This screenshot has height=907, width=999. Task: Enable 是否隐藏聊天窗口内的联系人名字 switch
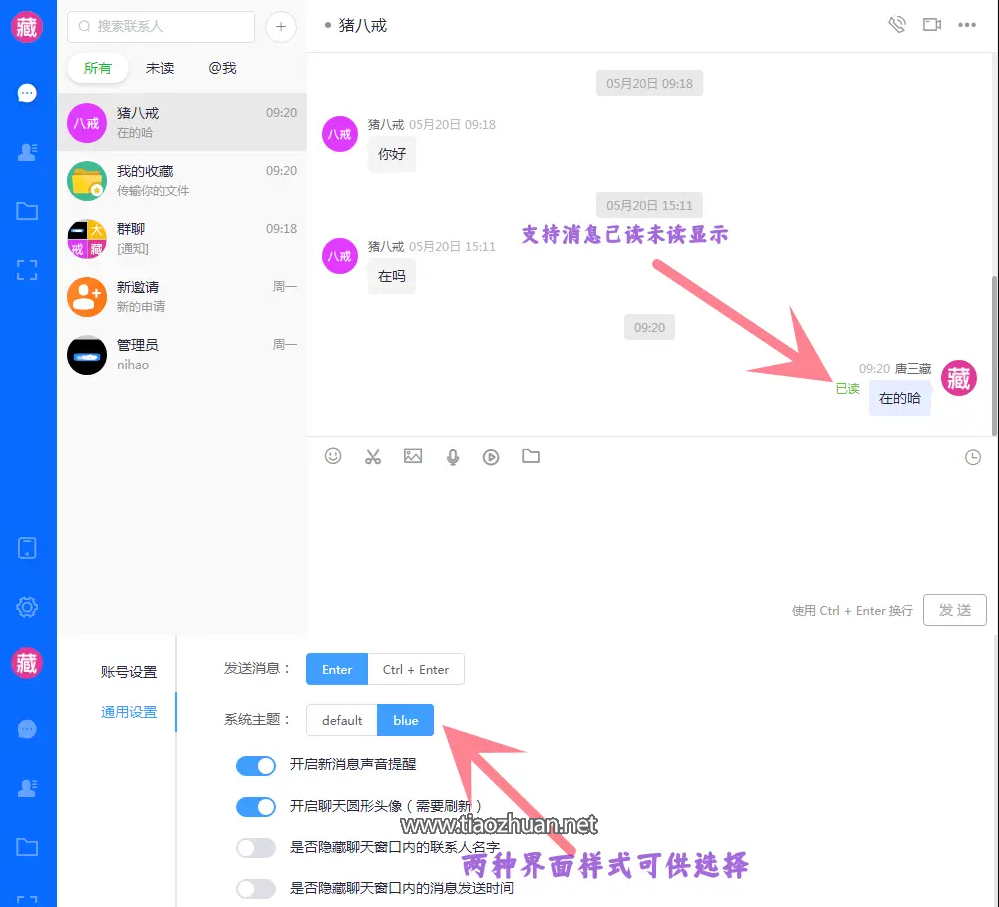click(x=256, y=848)
